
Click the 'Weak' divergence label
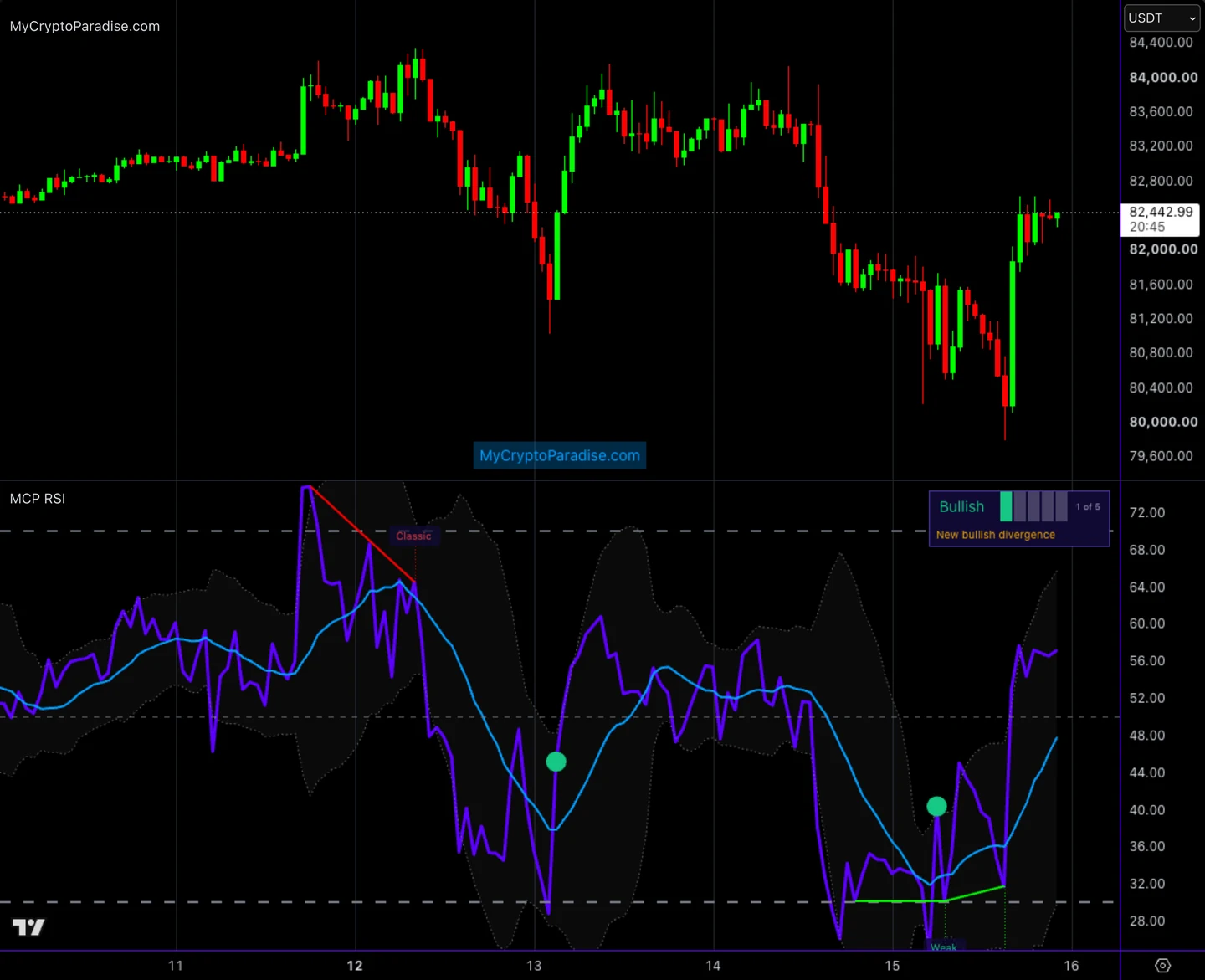pos(943,947)
